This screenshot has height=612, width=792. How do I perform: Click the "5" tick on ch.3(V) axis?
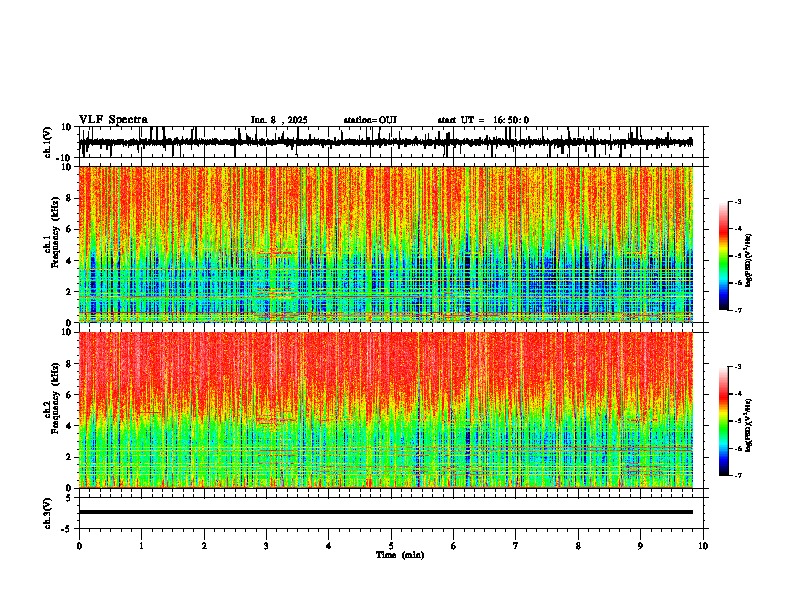70,498
